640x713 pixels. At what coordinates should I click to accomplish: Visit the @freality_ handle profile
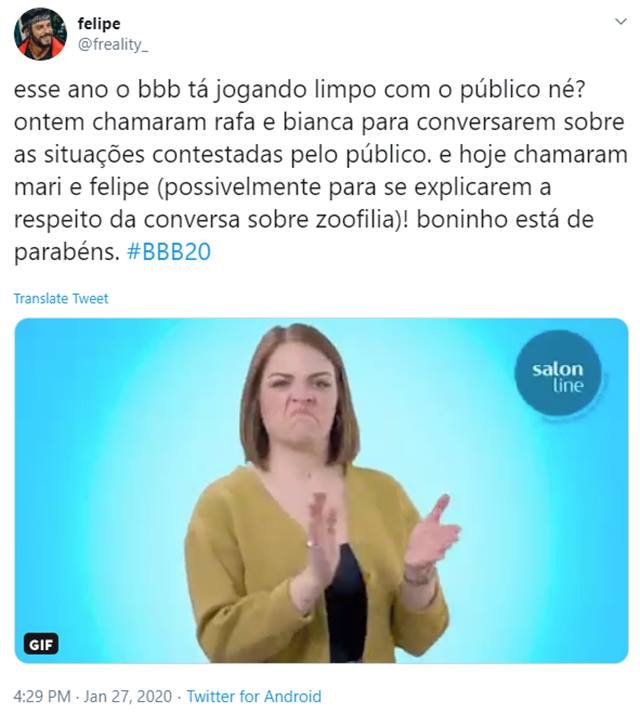tap(113, 45)
